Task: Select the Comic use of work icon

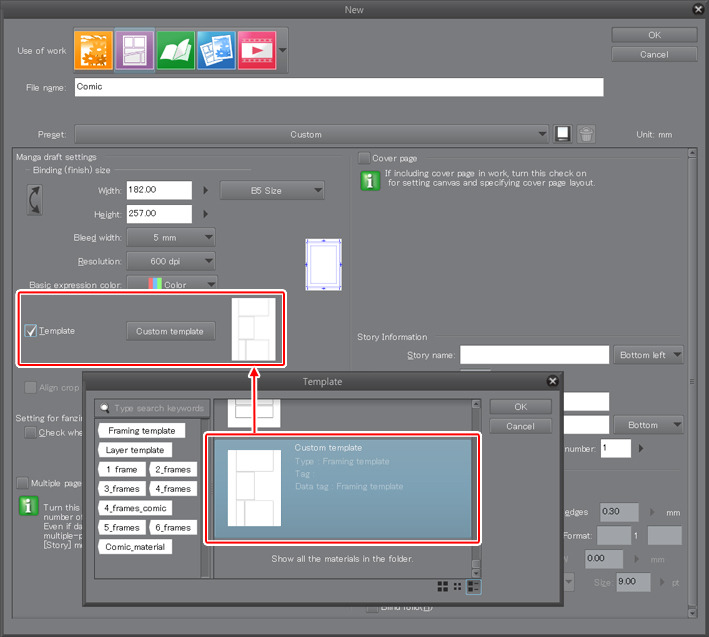Action: (x=134, y=51)
